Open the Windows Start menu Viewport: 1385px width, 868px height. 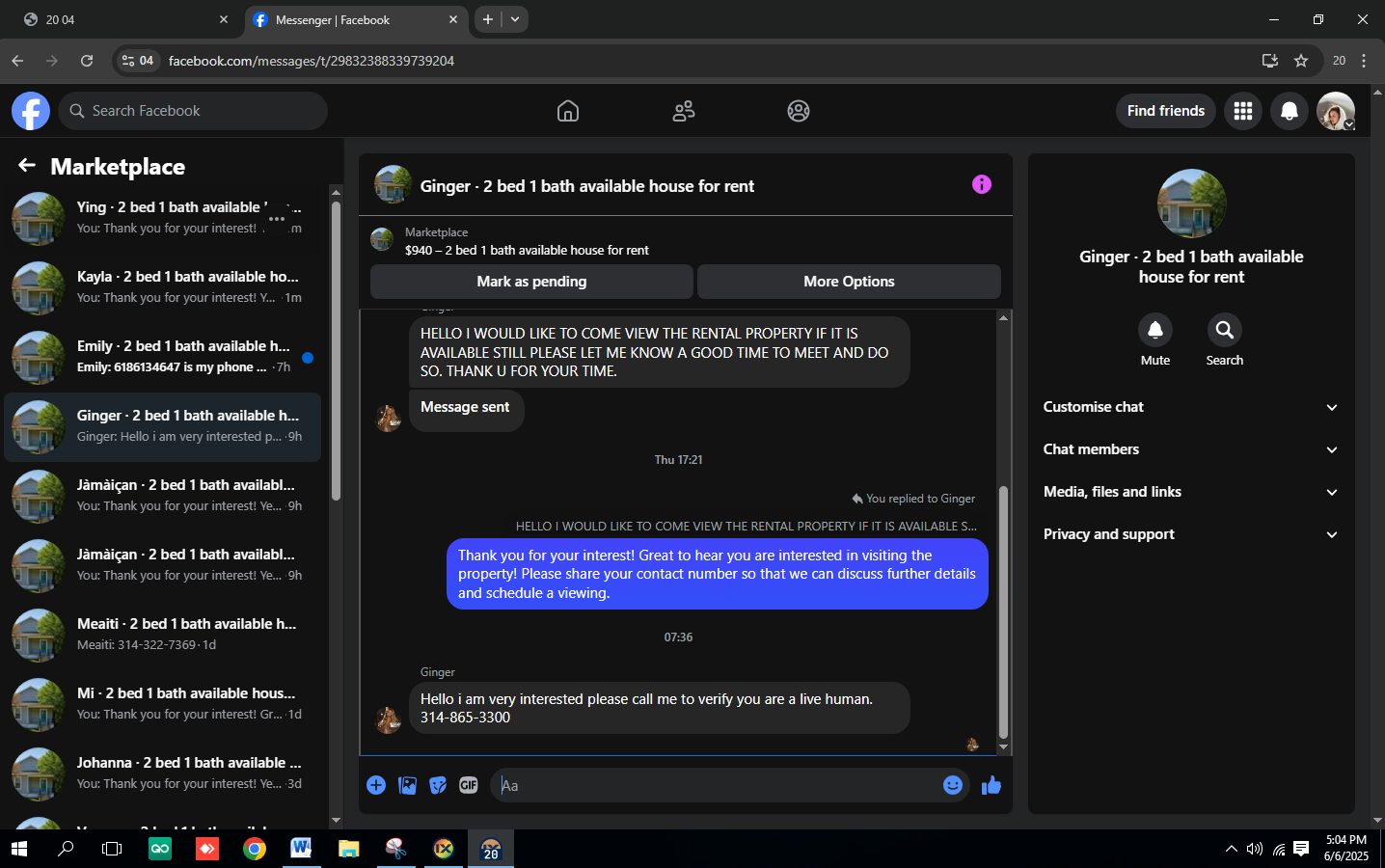19,849
